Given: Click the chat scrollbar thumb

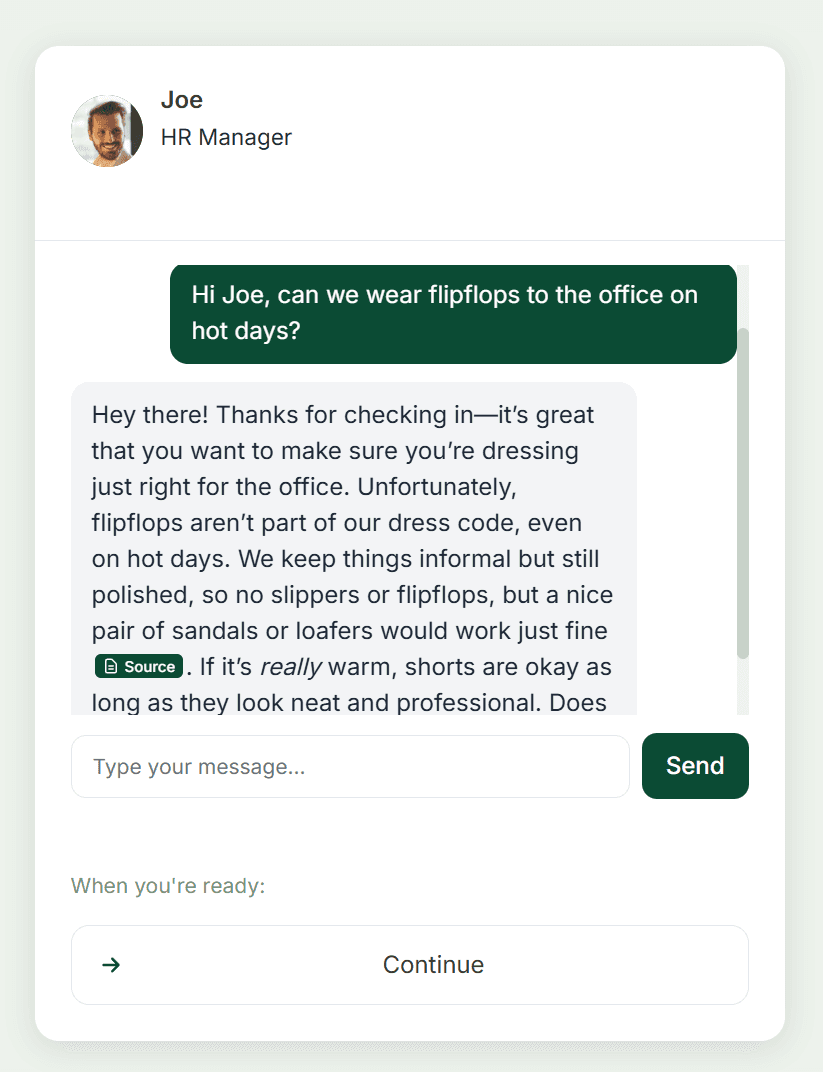Looking at the screenshot, I should 742,490.
